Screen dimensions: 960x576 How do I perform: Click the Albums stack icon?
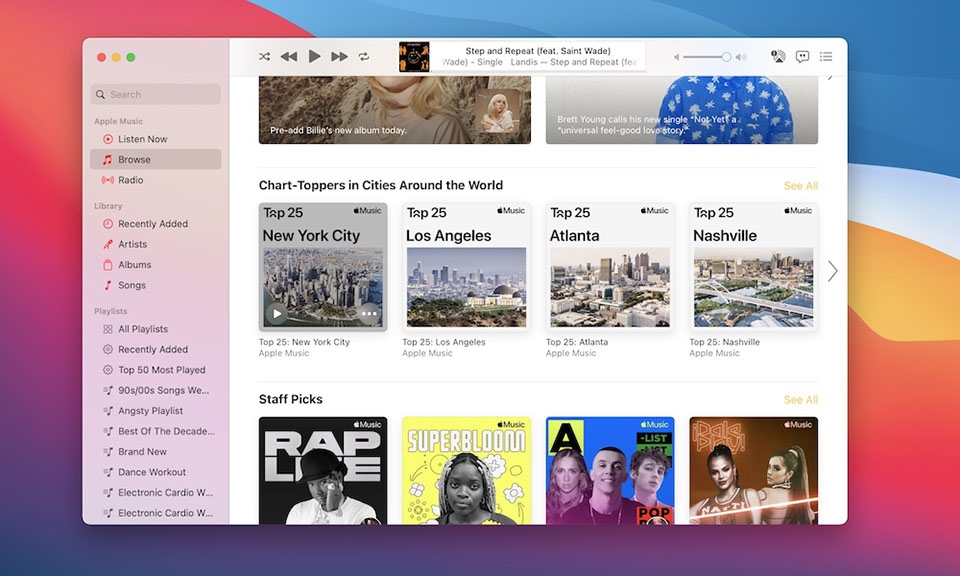[x=108, y=264]
